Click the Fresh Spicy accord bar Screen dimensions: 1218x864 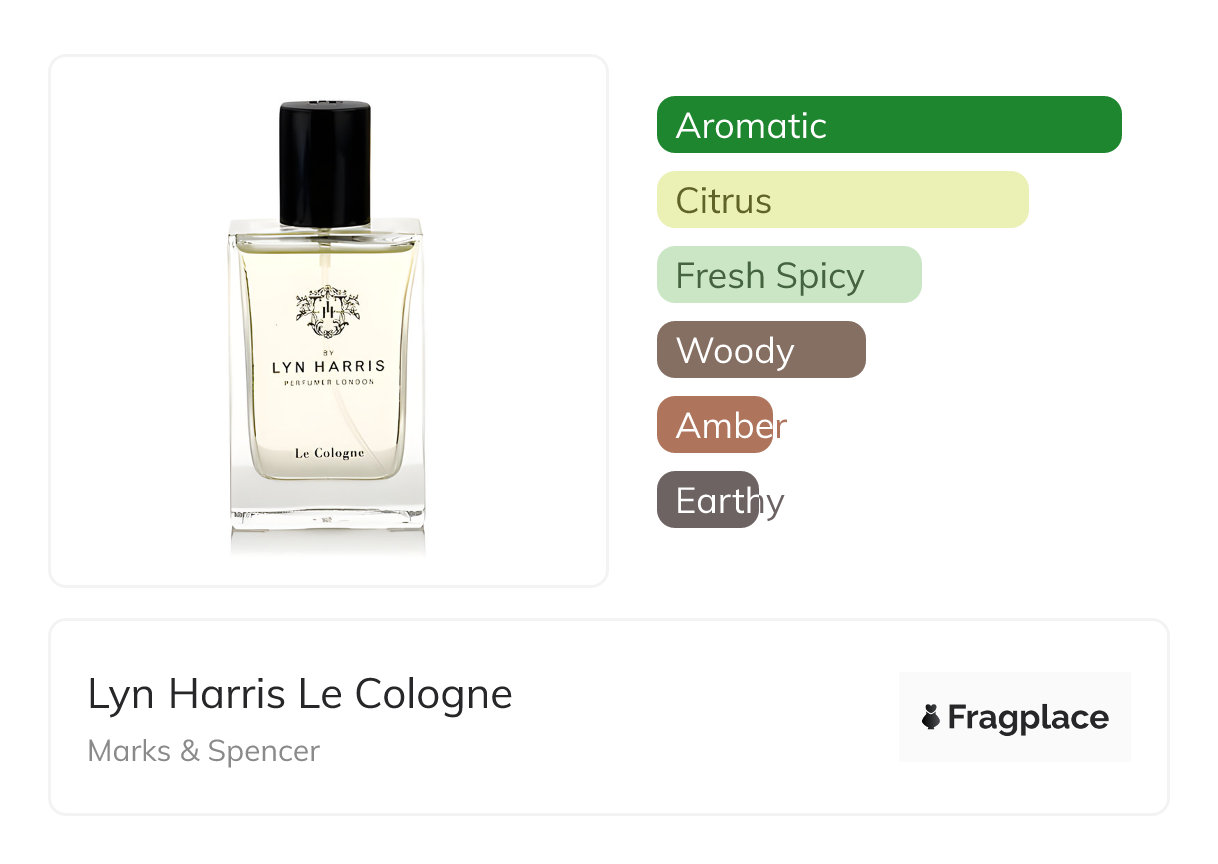click(x=789, y=275)
